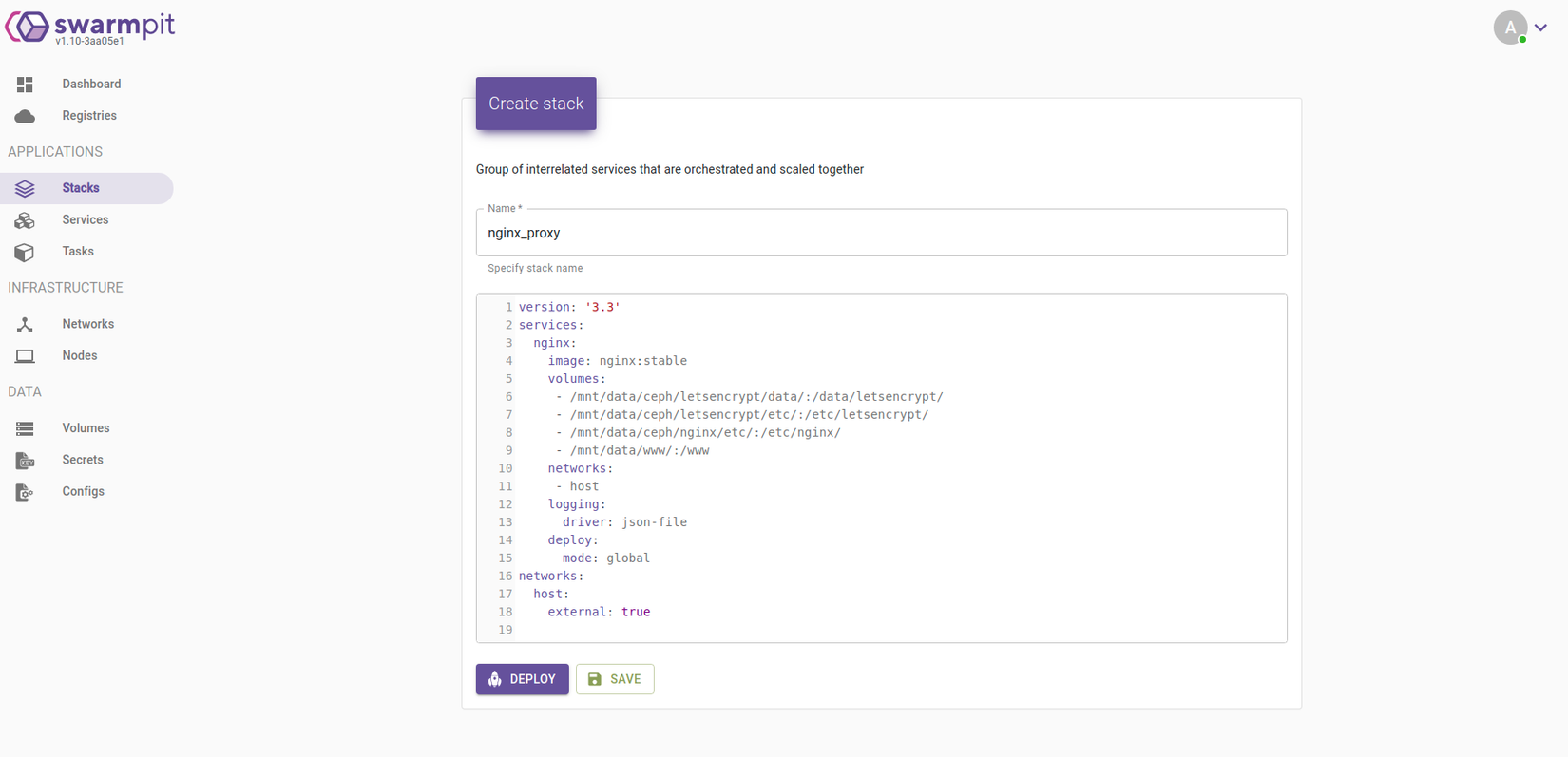
Task: Click the Configs file-gear icon
Action: (x=25, y=492)
